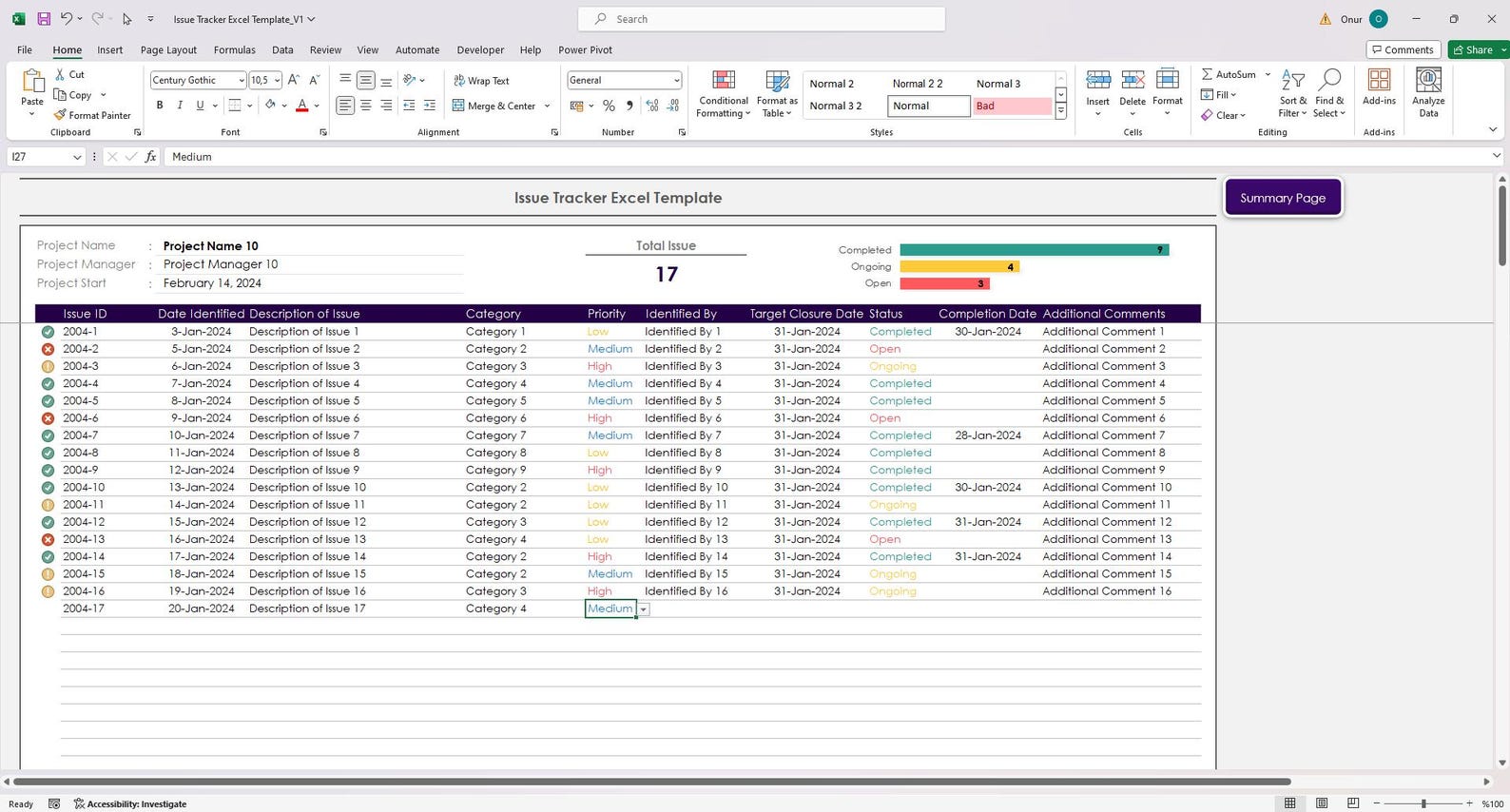Open the font name dropdown
The image size is (1510, 812).
(242, 81)
